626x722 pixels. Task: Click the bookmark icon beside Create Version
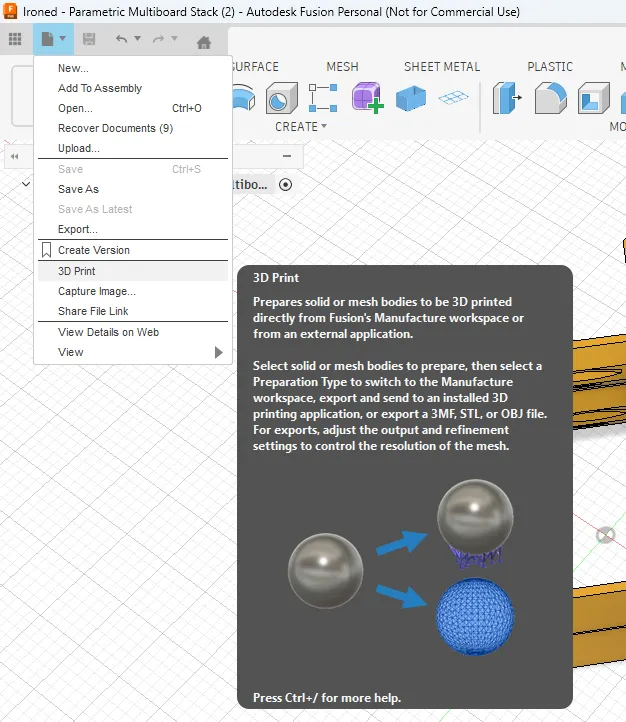[x=46, y=250]
